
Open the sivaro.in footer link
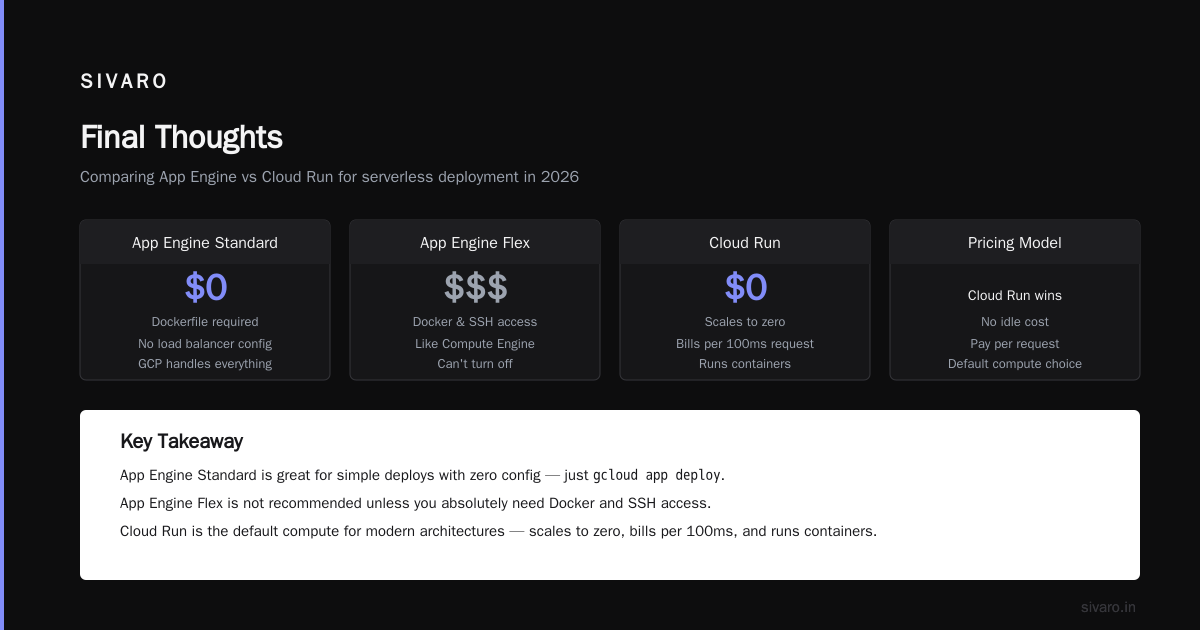[1108, 607]
